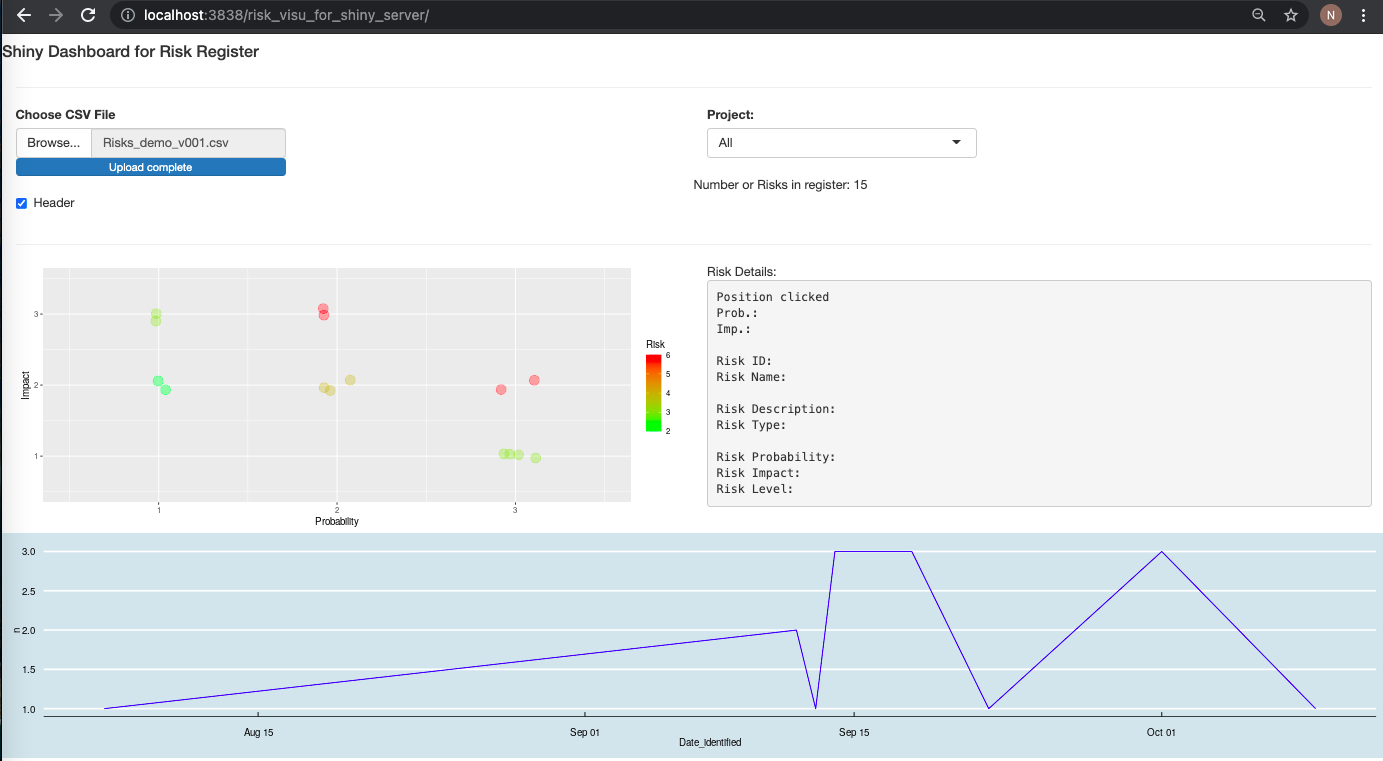Click inside the Risk Details panel

[x=1038, y=393]
